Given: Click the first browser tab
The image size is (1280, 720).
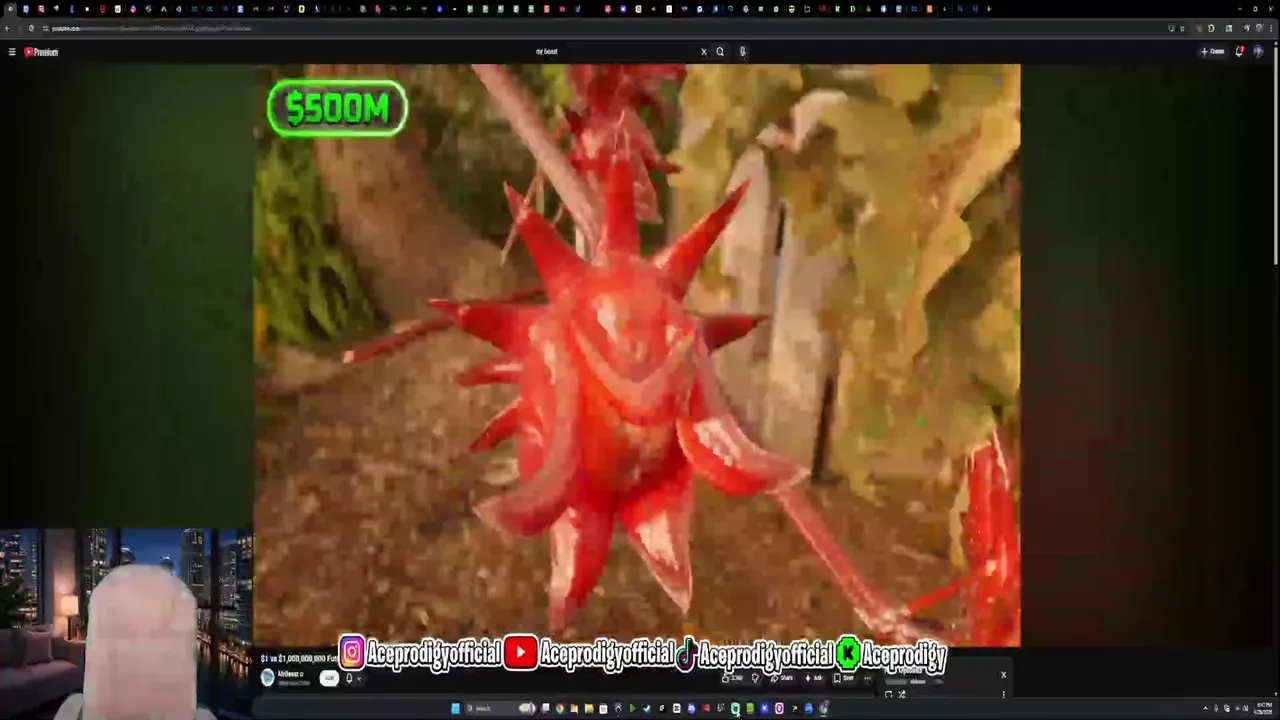Looking at the screenshot, I should point(10,9).
